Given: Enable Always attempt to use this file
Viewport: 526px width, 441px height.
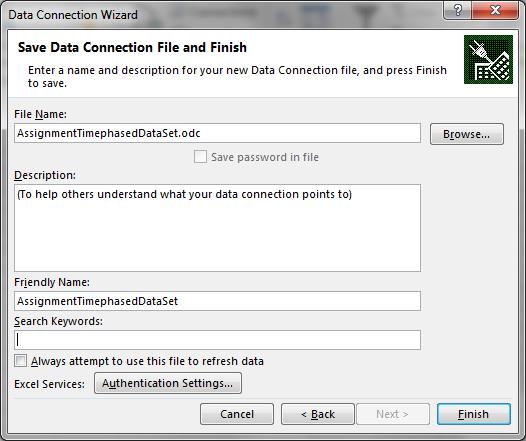Looking at the screenshot, I should pyautogui.click(x=20, y=361).
